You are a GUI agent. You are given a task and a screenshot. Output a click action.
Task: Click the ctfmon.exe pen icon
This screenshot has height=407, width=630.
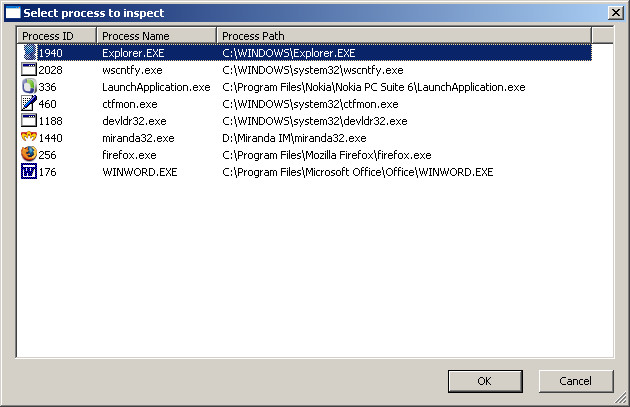29,103
